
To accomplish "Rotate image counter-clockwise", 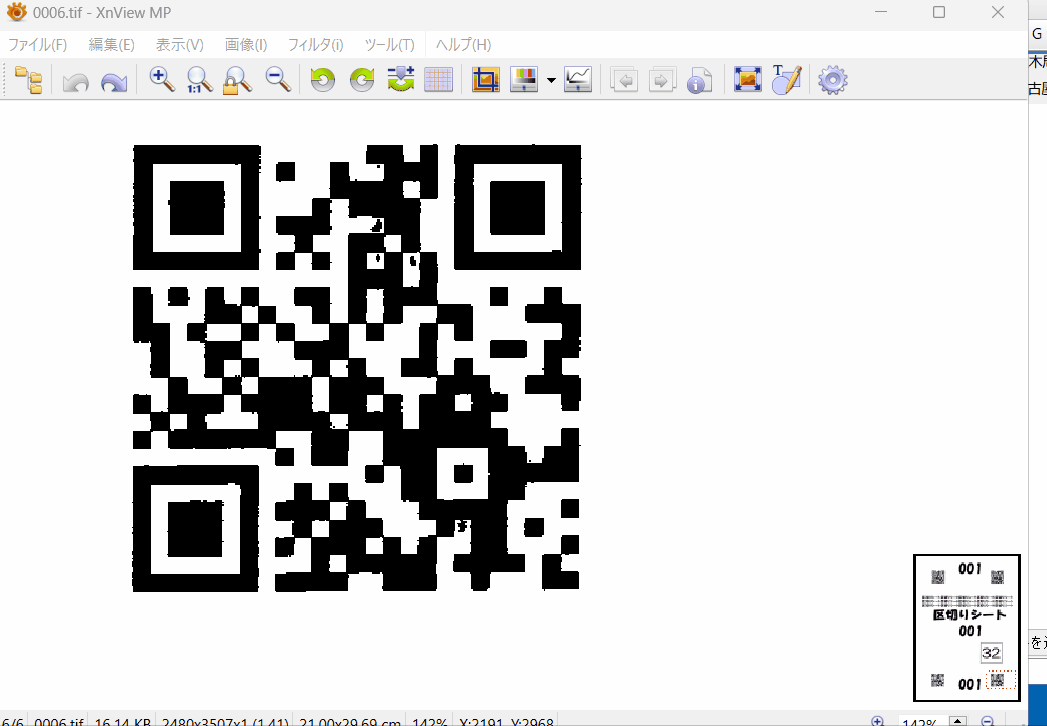I will [323, 80].
